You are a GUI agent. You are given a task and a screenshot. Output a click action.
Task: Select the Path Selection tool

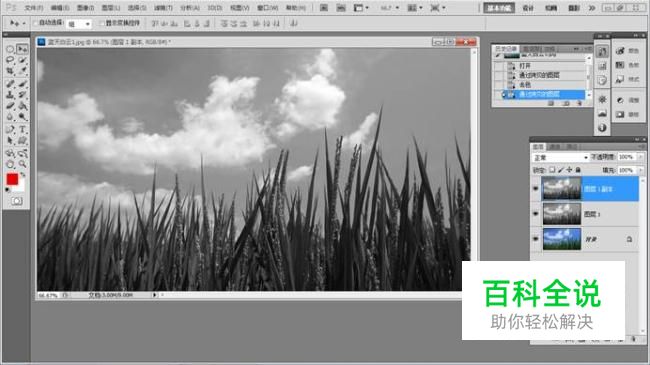[10, 141]
